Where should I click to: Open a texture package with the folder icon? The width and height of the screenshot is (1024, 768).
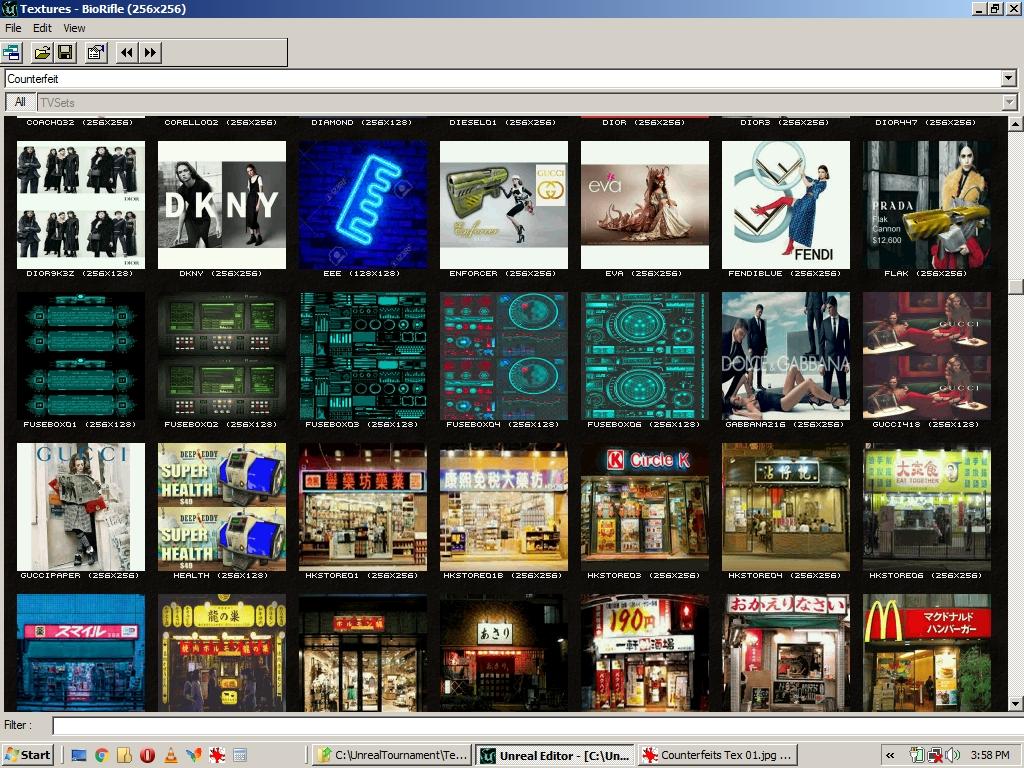click(42, 52)
